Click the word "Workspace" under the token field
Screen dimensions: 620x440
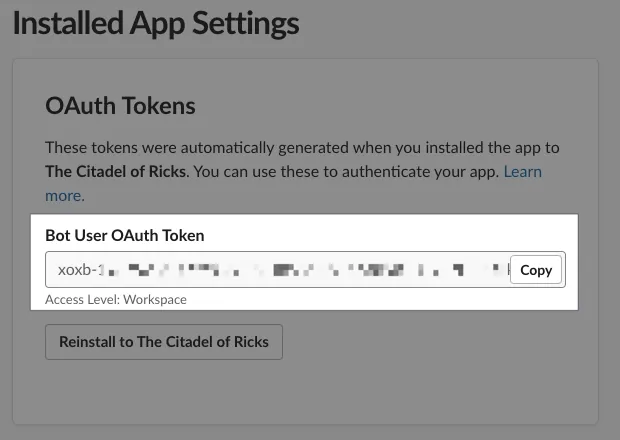[155, 300]
